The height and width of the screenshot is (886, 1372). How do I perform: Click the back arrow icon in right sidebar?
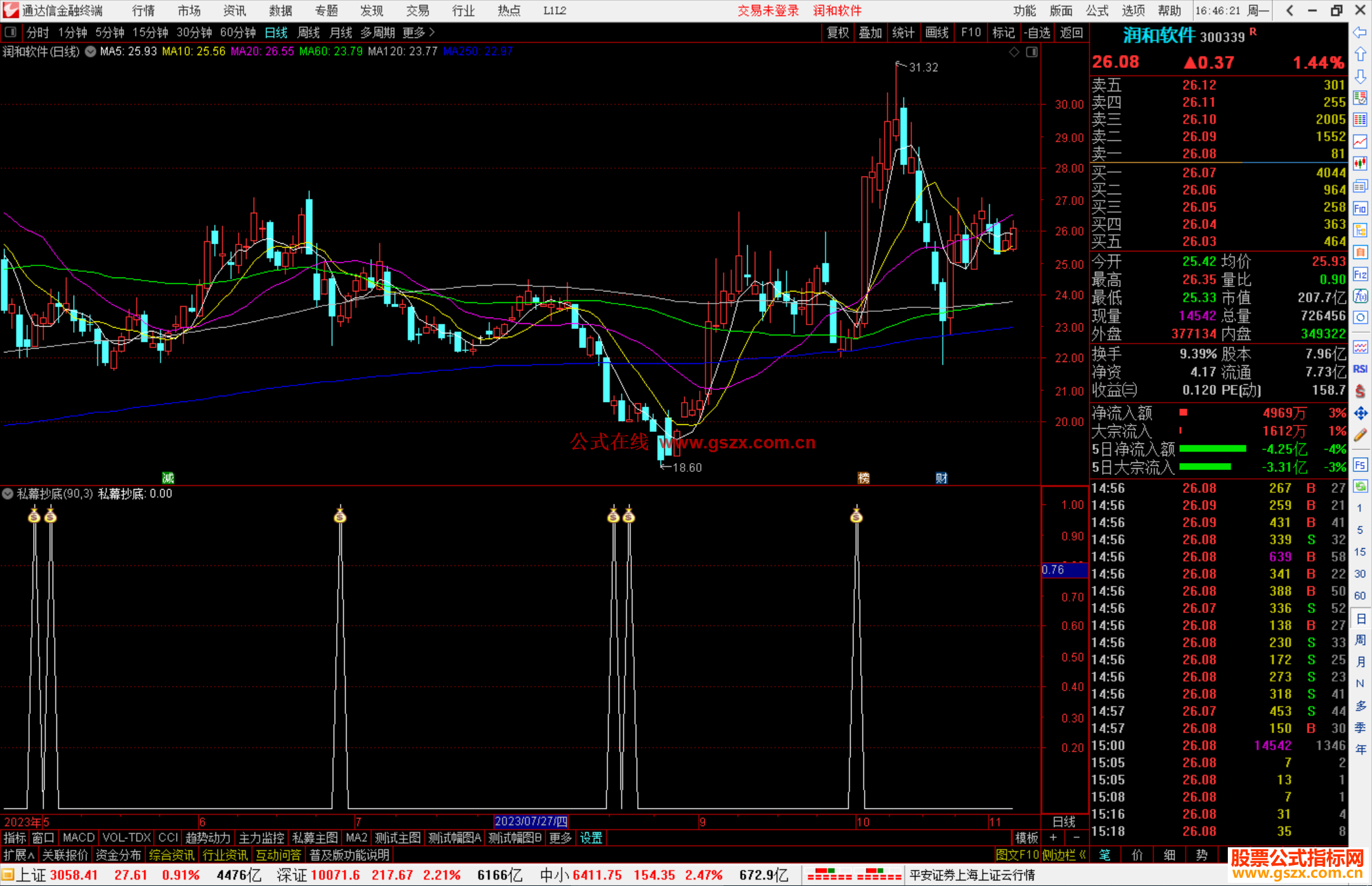click(1360, 32)
